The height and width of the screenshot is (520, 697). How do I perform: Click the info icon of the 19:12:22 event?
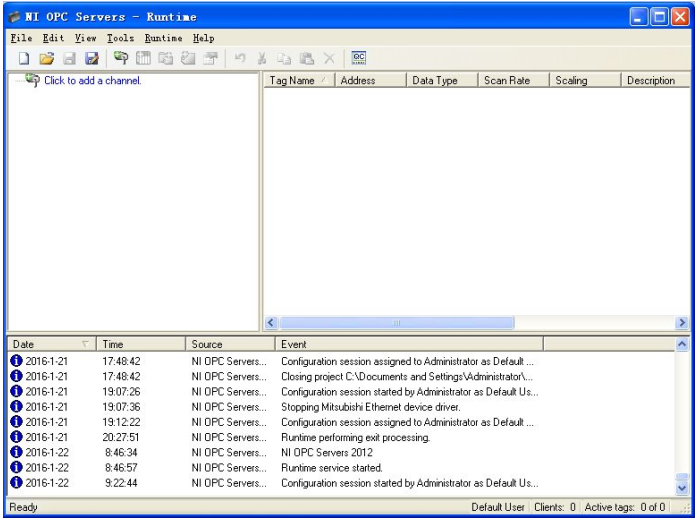pos(16,421)
